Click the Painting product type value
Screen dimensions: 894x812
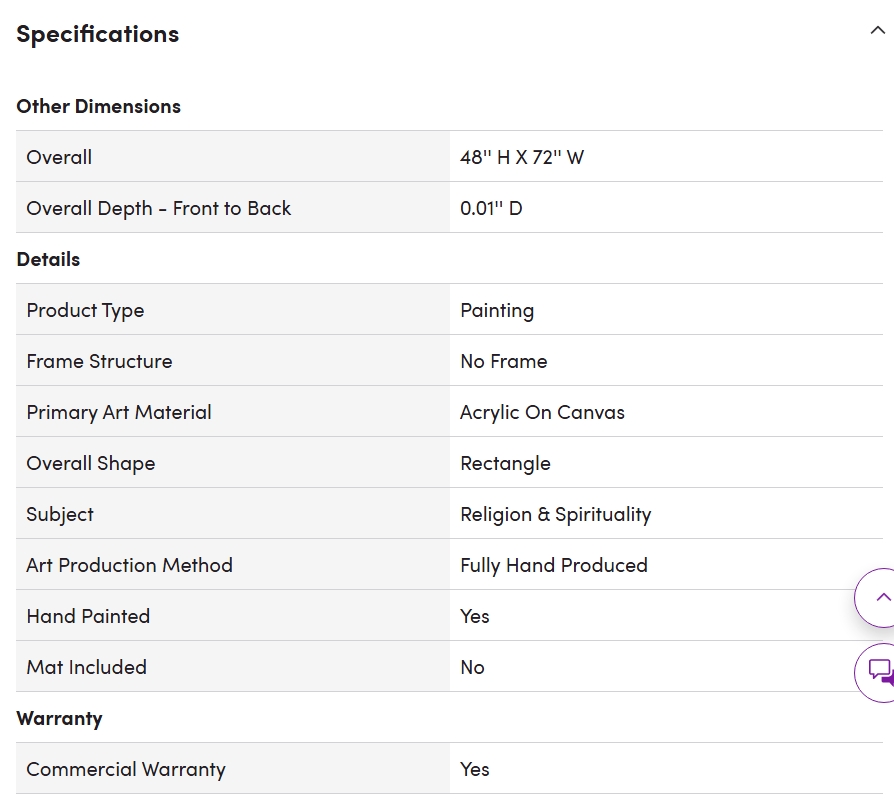coord(497,310)
